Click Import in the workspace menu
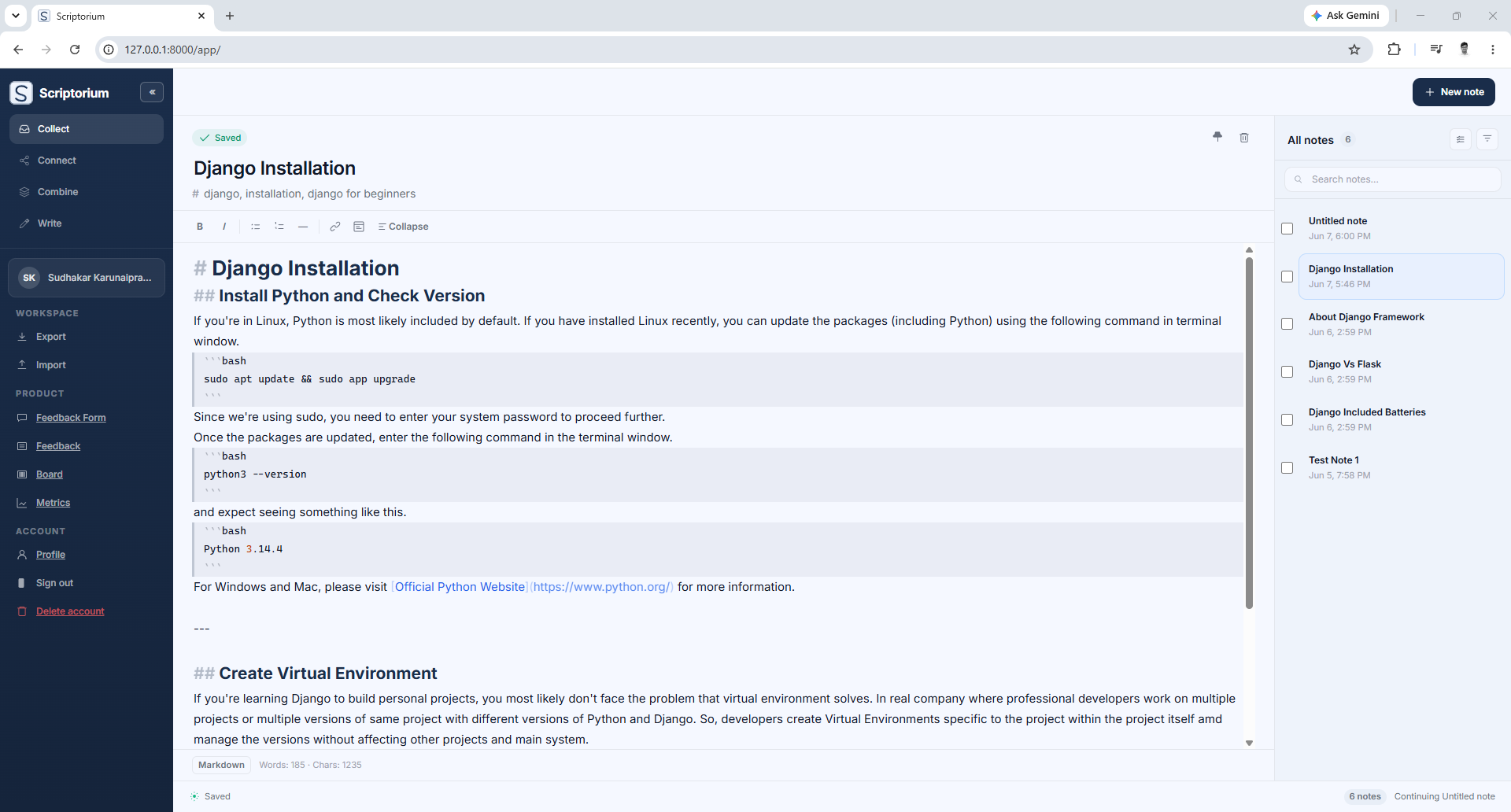The image size is (1511, 812). tap(51, 365)
